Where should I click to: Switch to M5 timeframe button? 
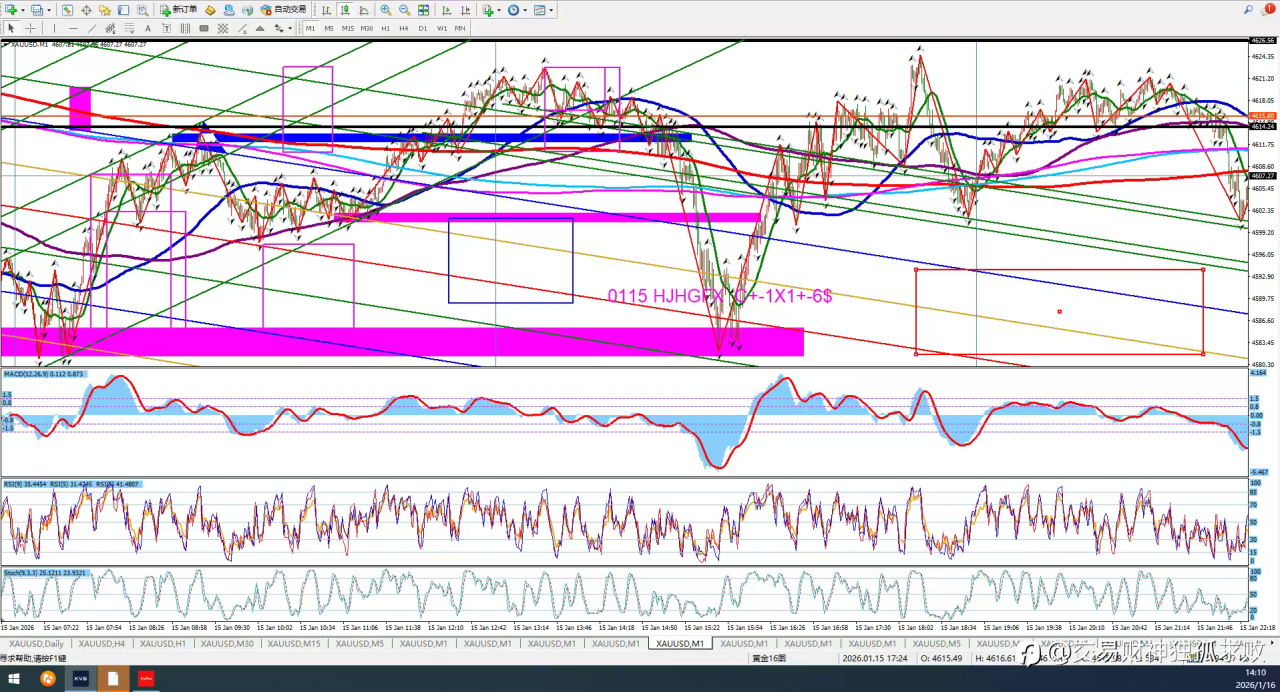click(x=329, y=28)
